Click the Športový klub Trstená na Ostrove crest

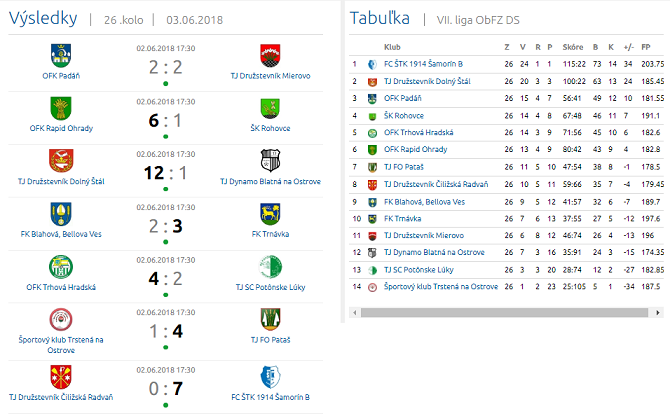point(61,319)
